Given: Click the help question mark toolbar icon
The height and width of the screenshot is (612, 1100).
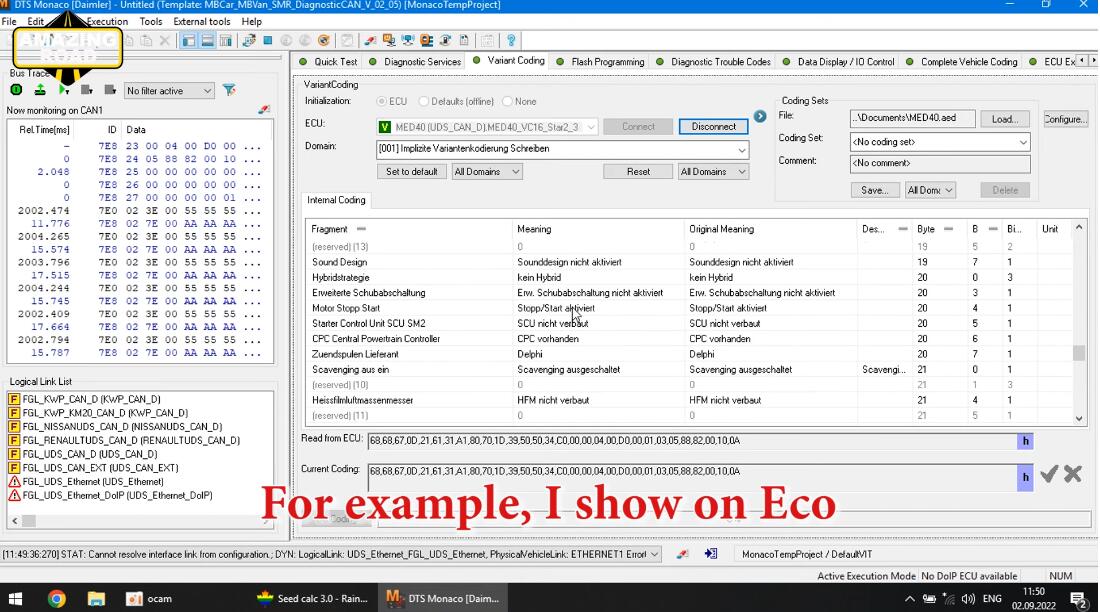Looking at the screenshot, I should (511, 41).
